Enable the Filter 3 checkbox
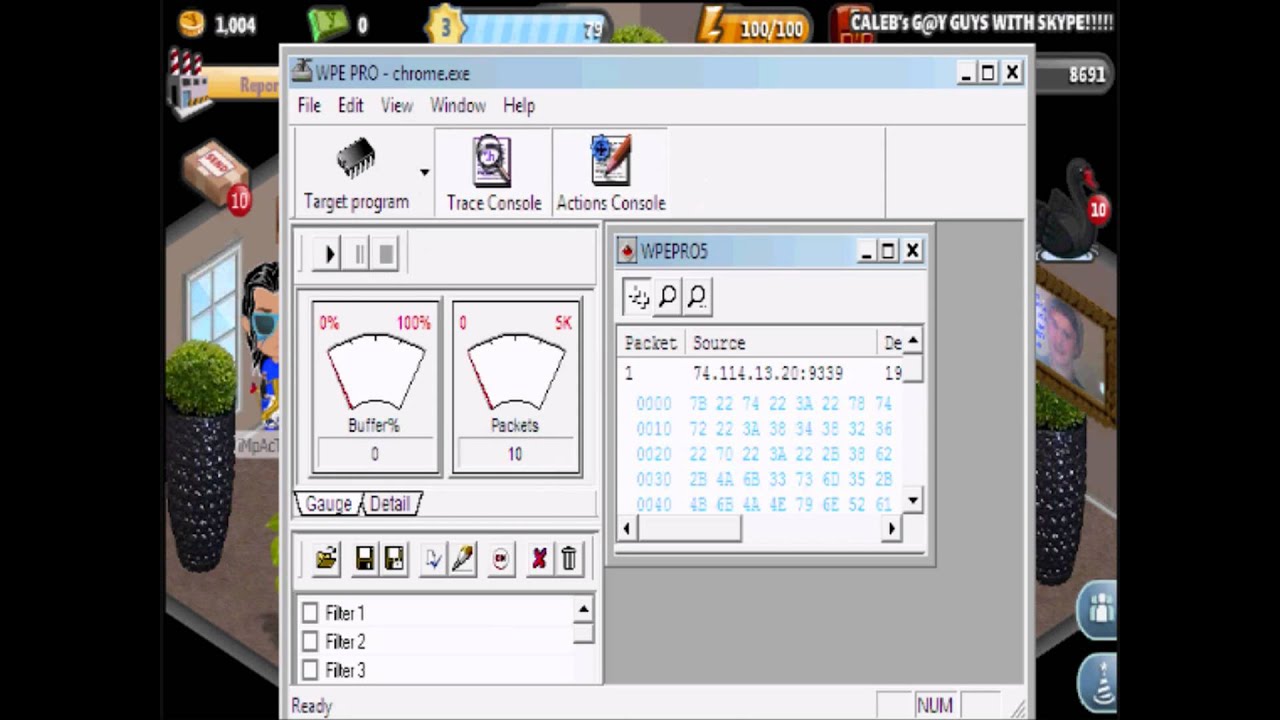Viewport: 1280px width, 720px height. click(310, 670)
